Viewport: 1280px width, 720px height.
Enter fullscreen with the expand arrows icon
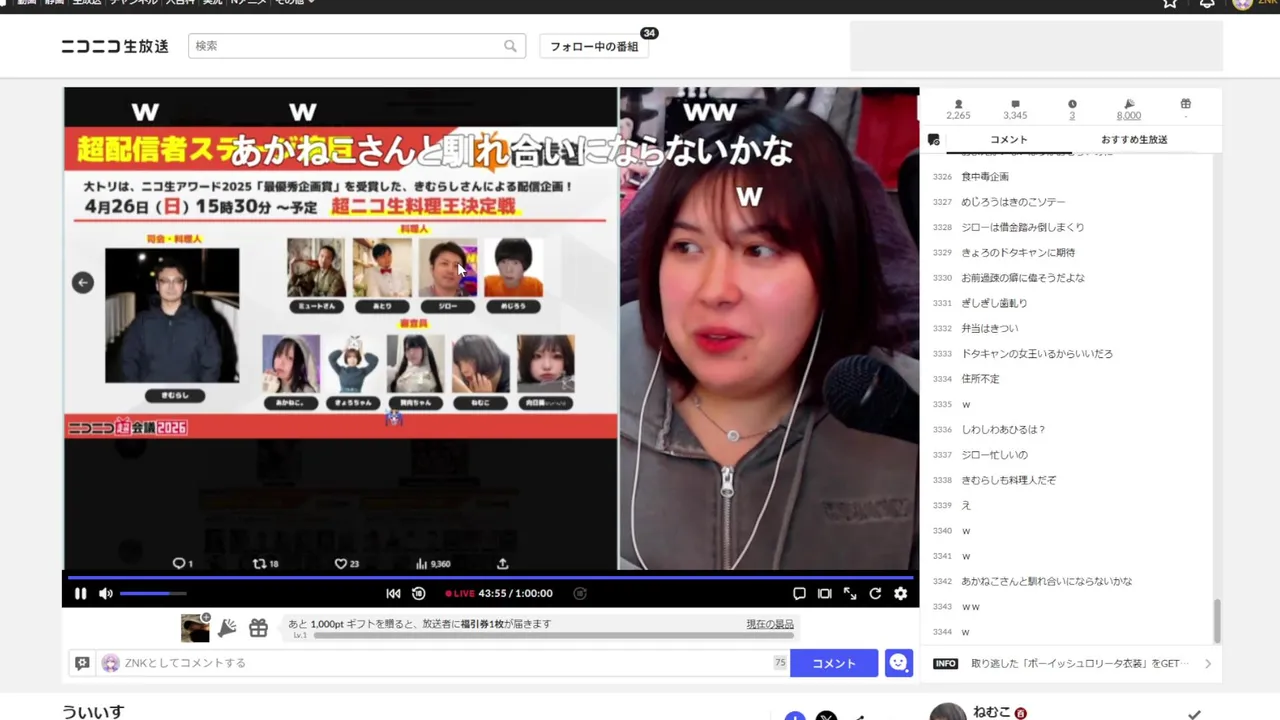[850, 593]
